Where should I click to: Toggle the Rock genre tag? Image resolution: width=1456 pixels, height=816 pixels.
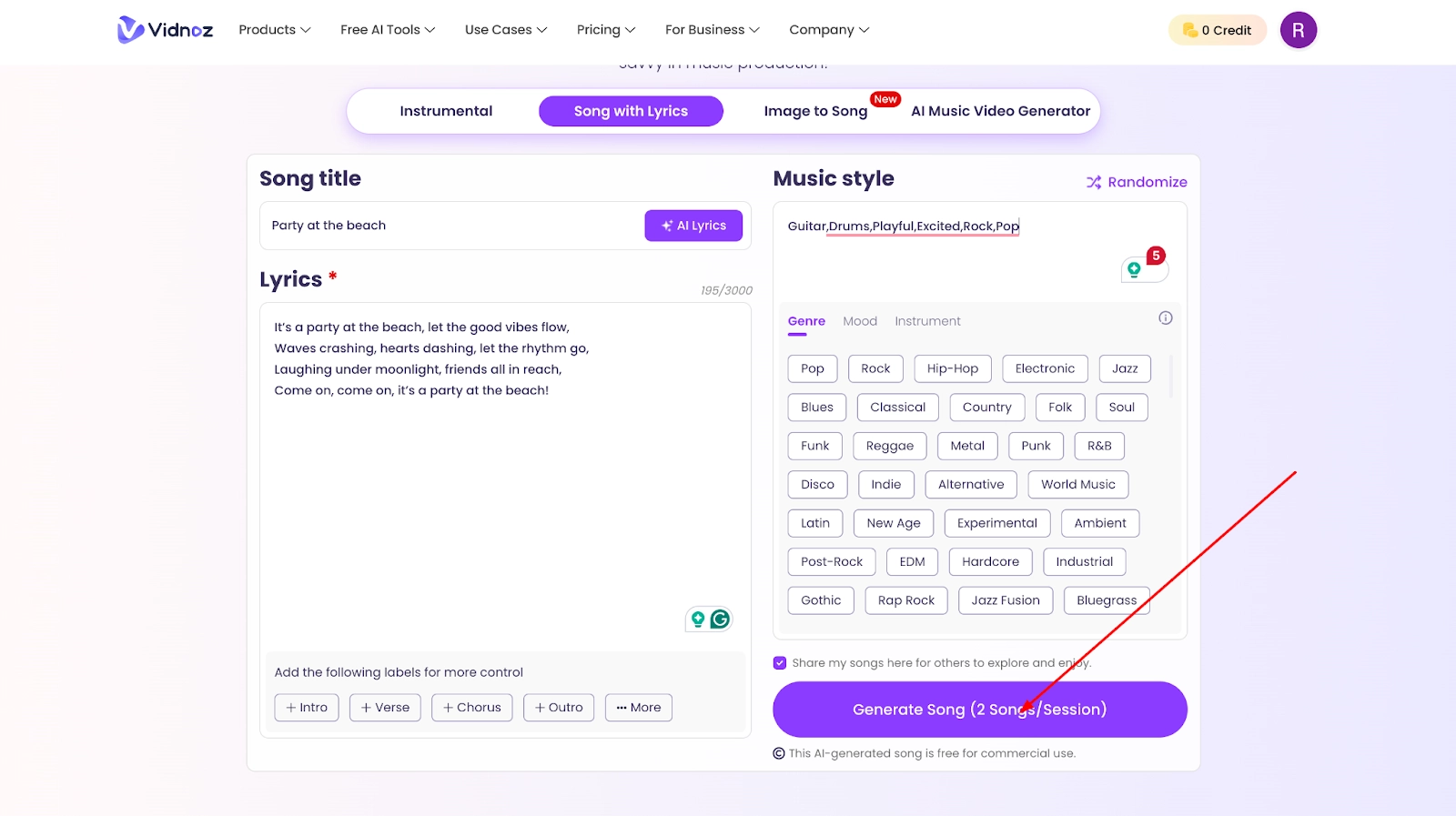coord(875,368)
